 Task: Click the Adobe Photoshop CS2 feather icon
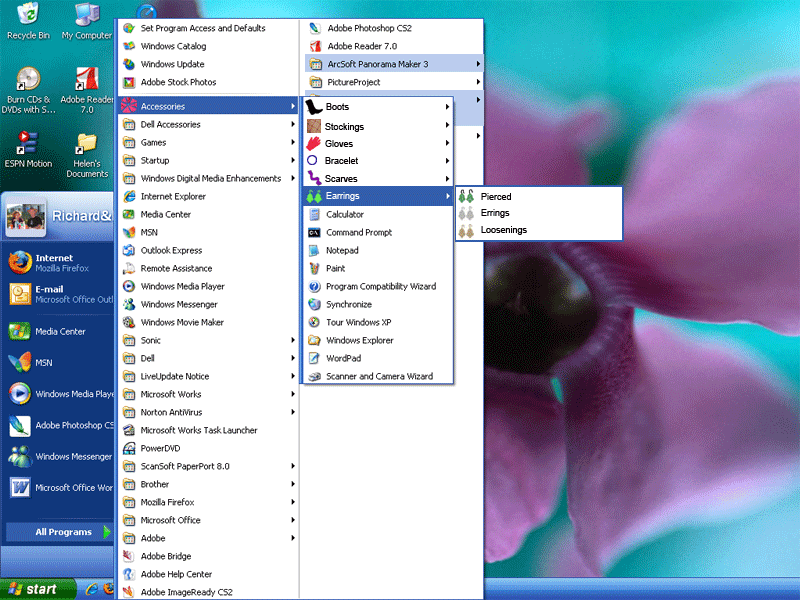click(x=315, y=28)
